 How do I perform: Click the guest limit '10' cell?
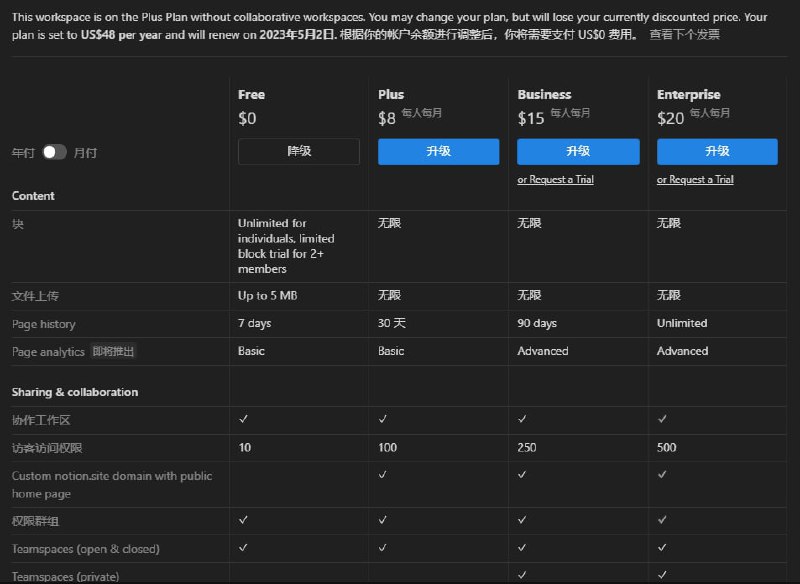pos(245,448)
